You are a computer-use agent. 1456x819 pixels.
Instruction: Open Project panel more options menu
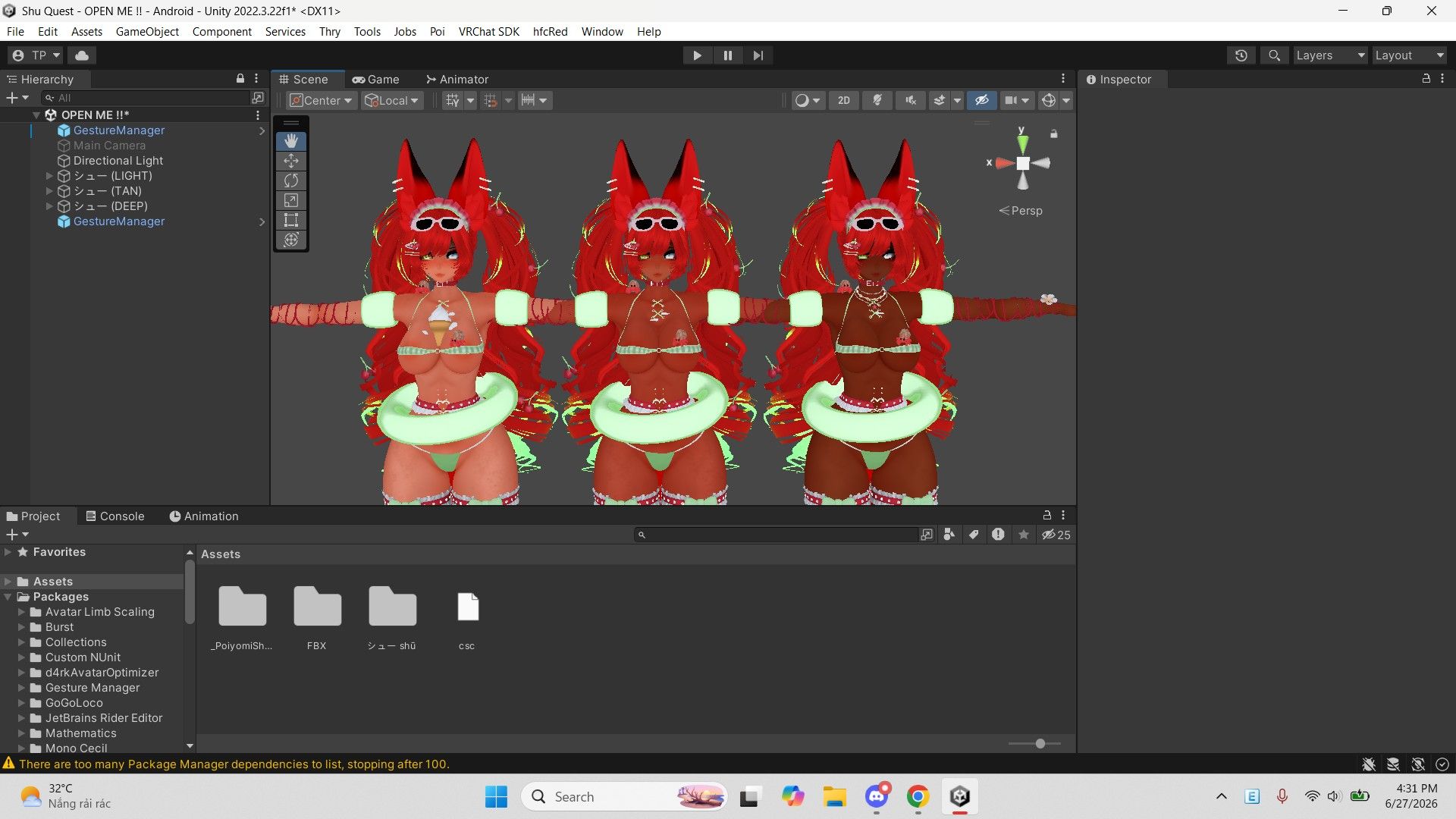[1063, 515]
